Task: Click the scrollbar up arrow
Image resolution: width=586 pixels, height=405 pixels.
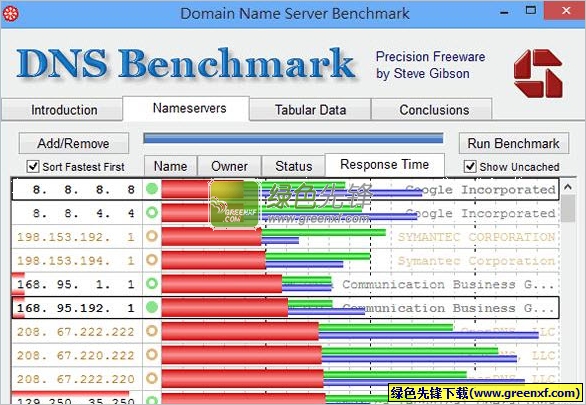Action: pos(568,186)
